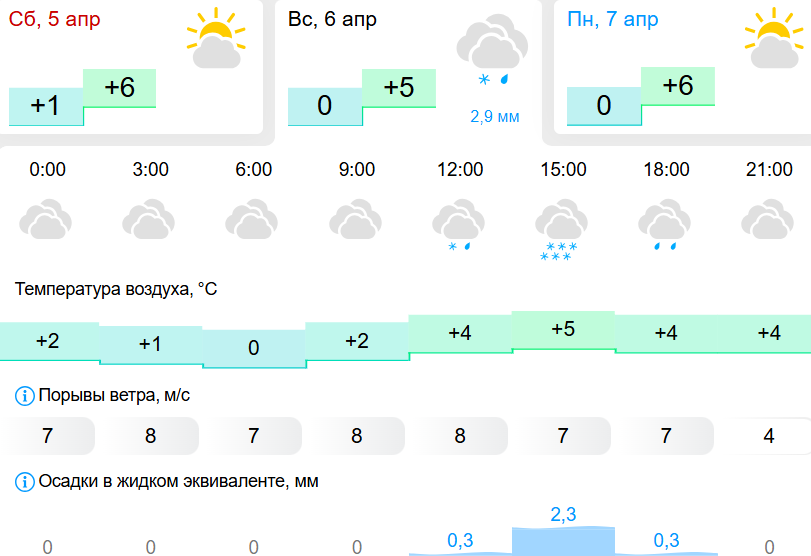Click the +5 temperature cell at 15:00
The height and width of the screenshot is (556, 811).
point(563,330)
